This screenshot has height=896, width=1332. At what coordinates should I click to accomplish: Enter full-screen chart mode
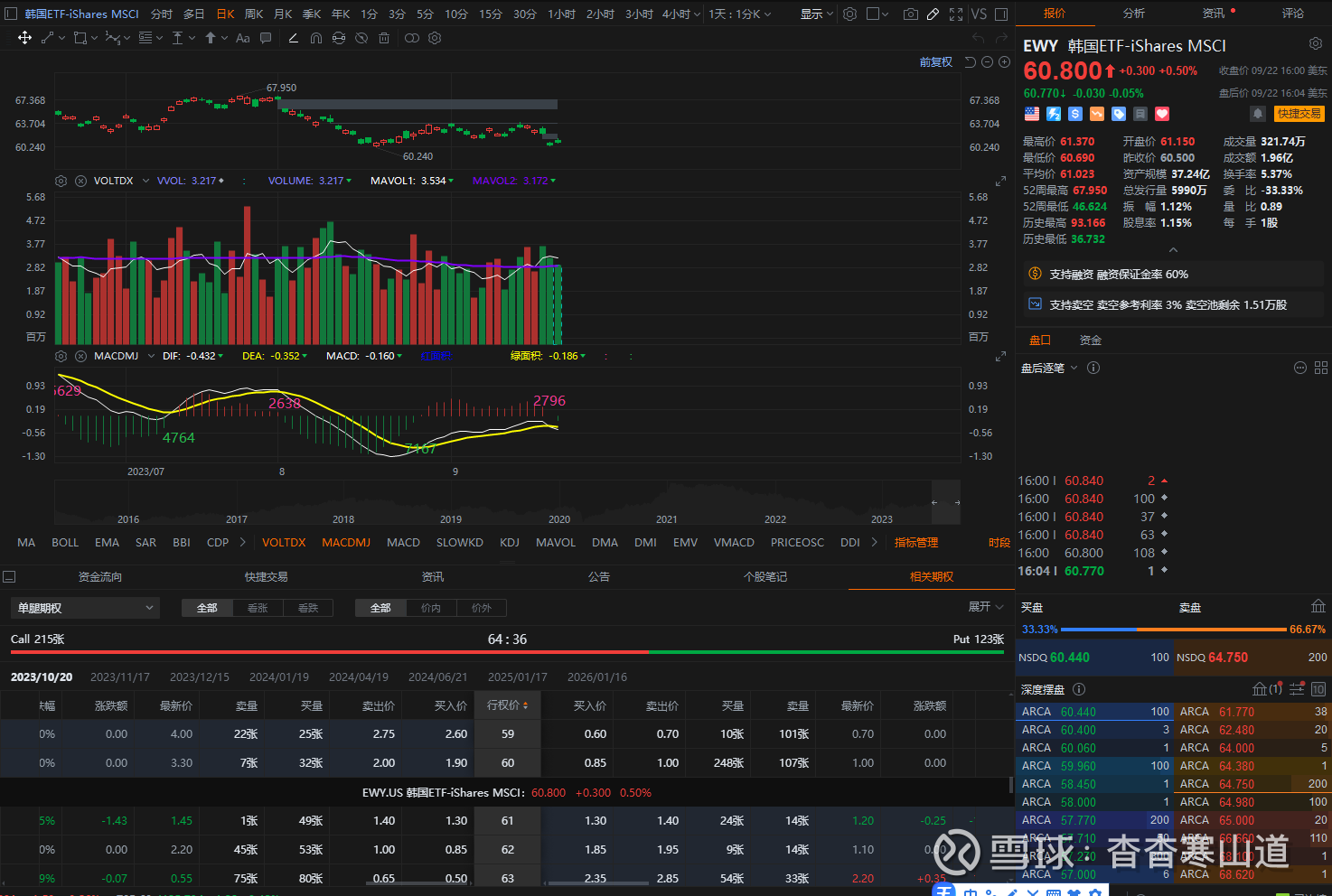956,14
